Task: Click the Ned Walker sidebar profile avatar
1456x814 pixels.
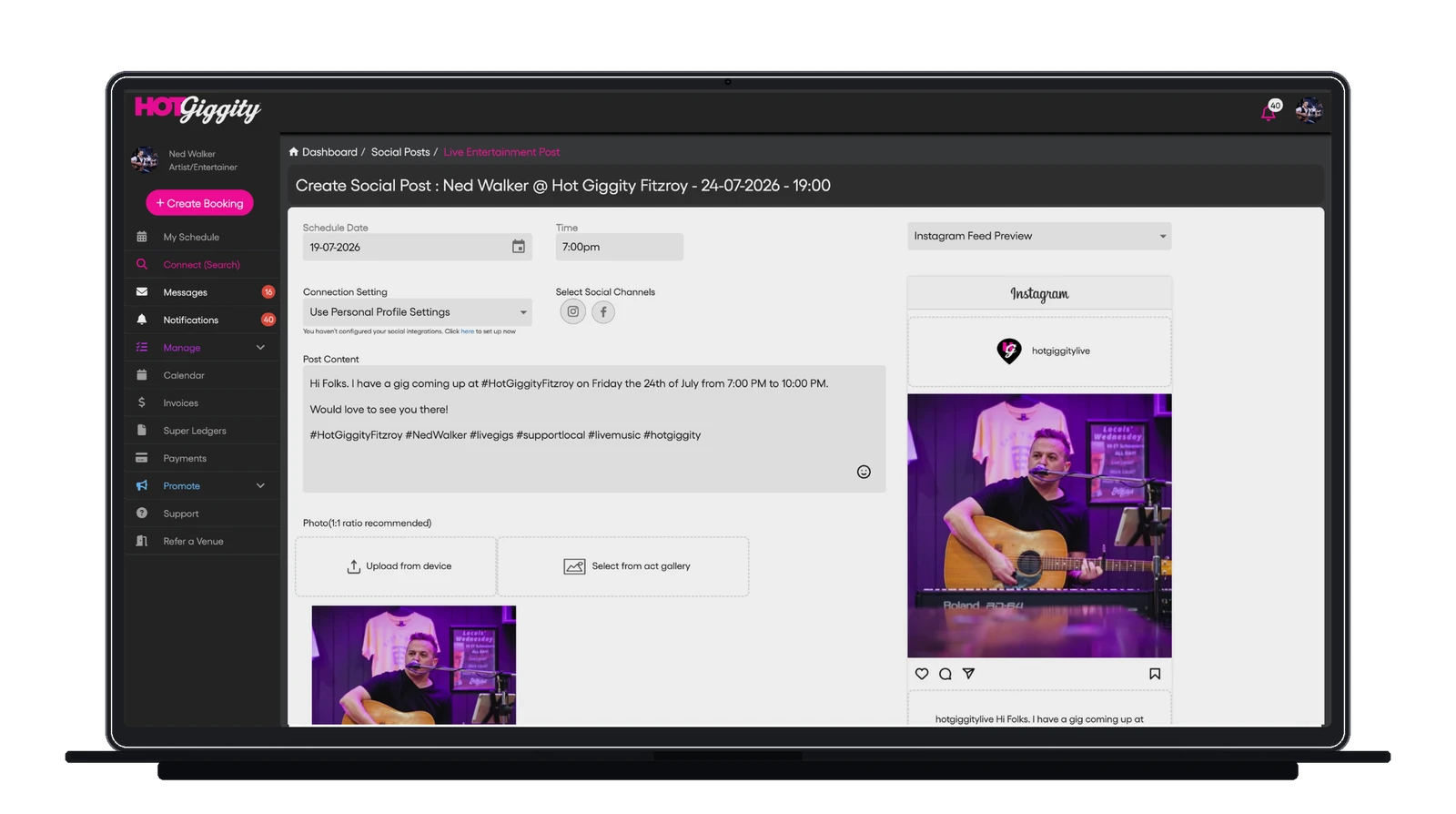Action: [x=145, y=159]
